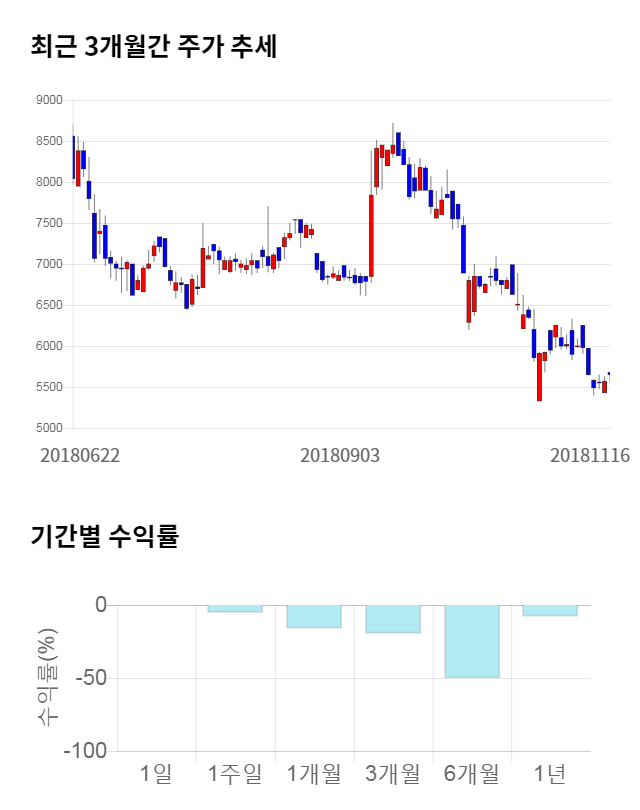Select the 6개월 axis label

point(471,773)
